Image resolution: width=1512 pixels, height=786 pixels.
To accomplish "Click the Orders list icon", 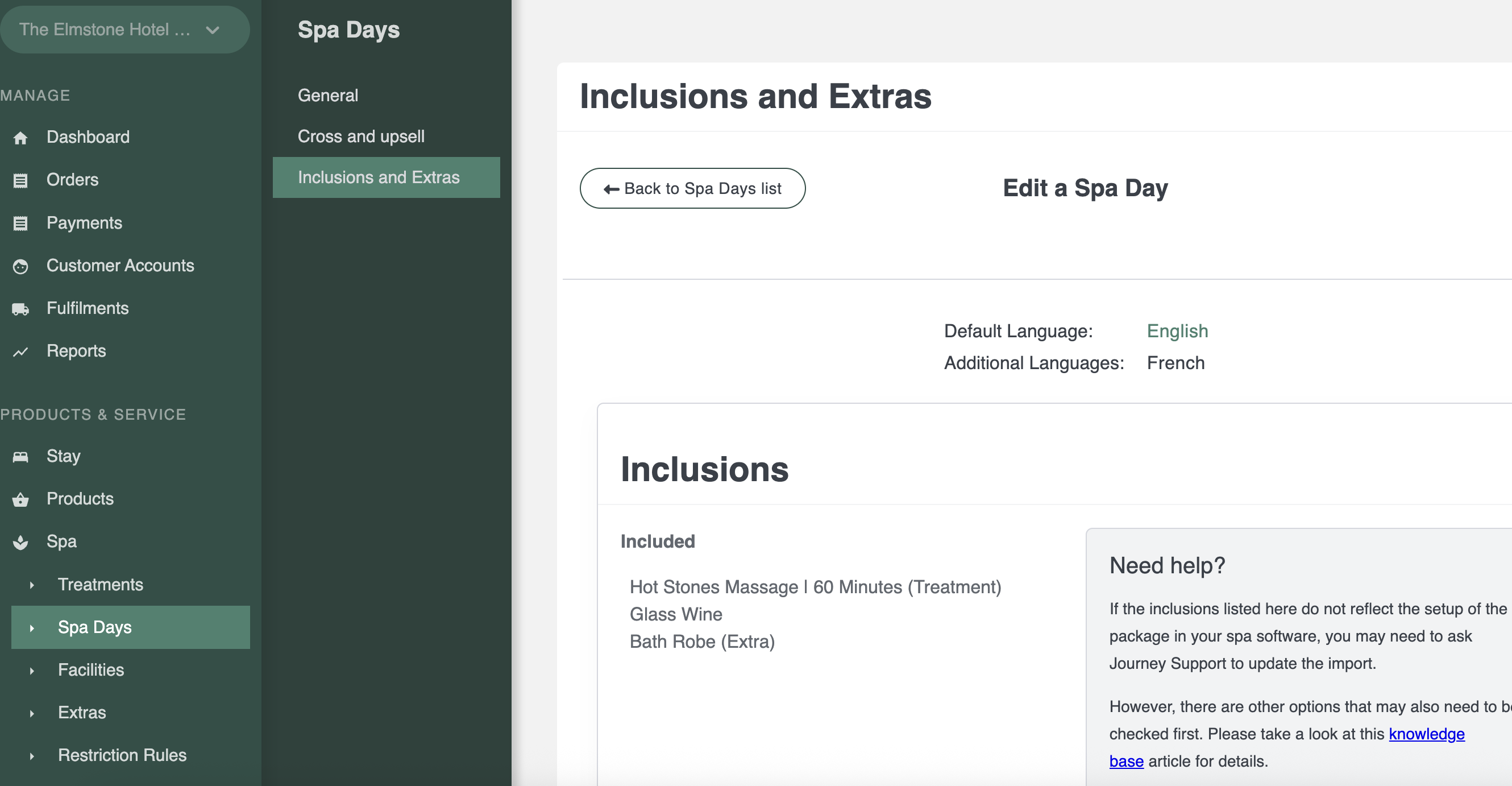I will tap(20, 180).
